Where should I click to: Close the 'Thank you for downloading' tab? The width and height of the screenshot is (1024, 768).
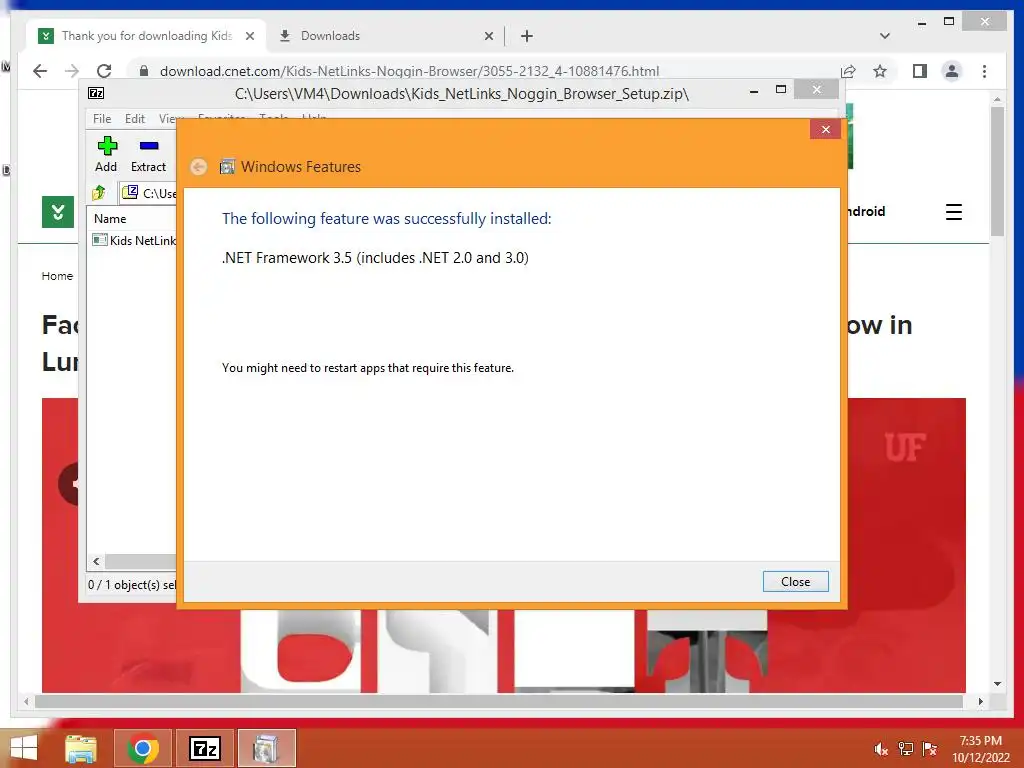tap(249, 37)
